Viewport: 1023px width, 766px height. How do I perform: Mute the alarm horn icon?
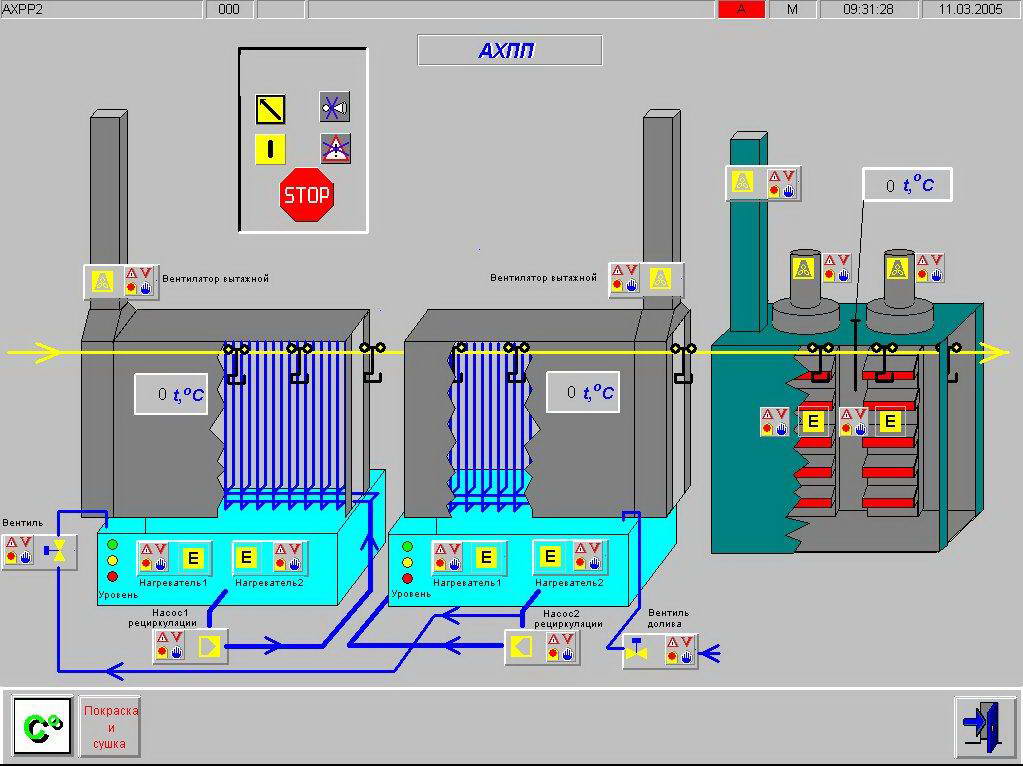tap(335, 106)
